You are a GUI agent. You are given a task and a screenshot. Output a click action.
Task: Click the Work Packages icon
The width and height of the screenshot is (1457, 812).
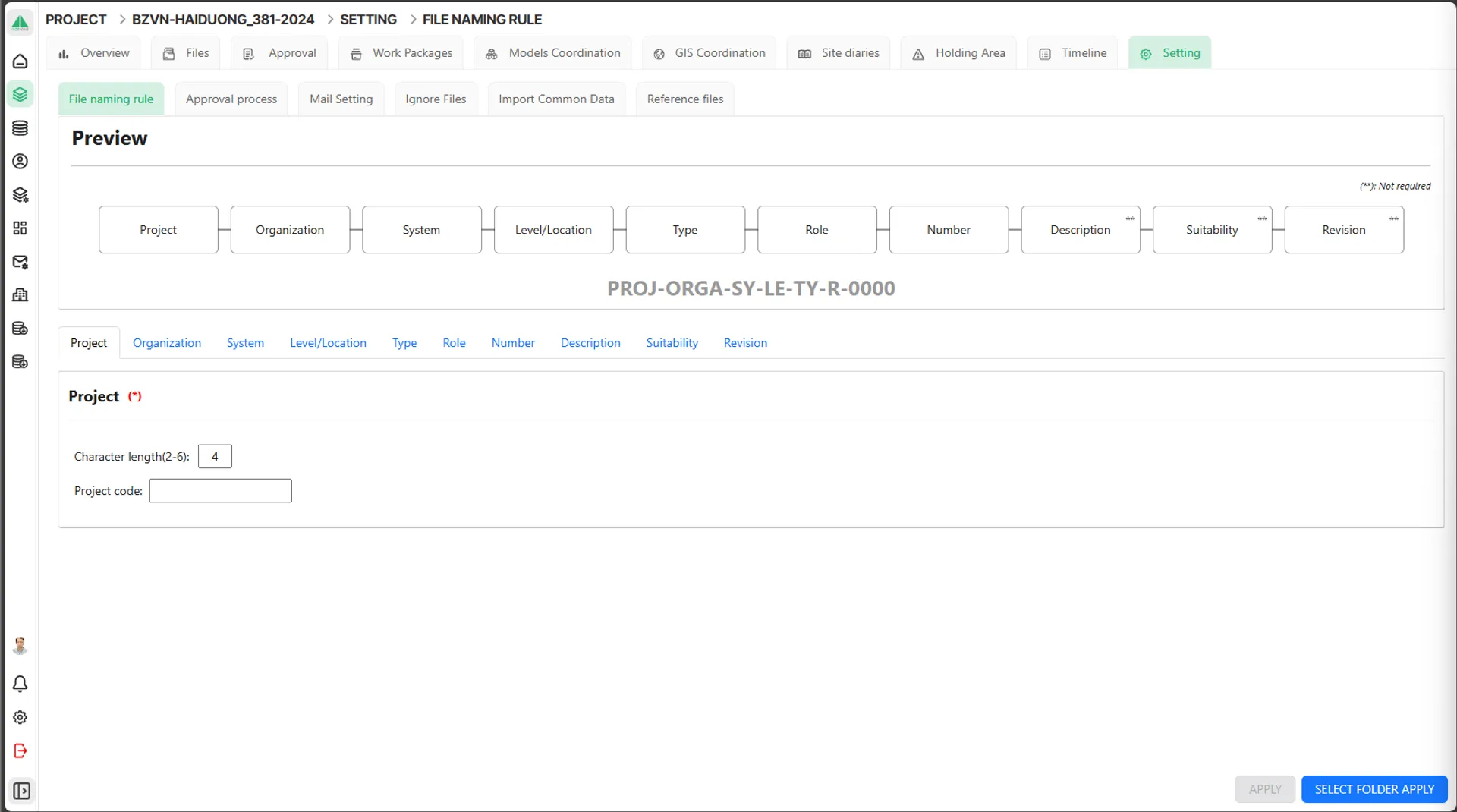pyautogui.click(x=356, y=54)
